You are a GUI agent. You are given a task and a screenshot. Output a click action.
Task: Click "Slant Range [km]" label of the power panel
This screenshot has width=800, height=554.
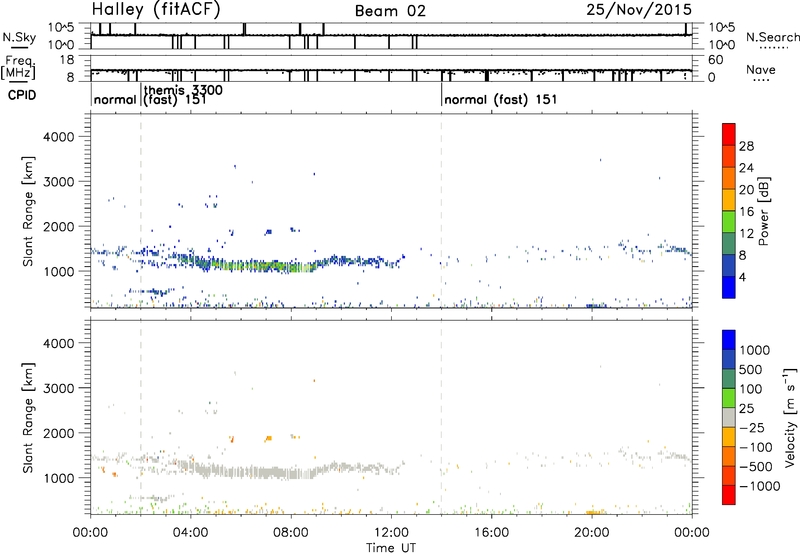pos(28,211)
